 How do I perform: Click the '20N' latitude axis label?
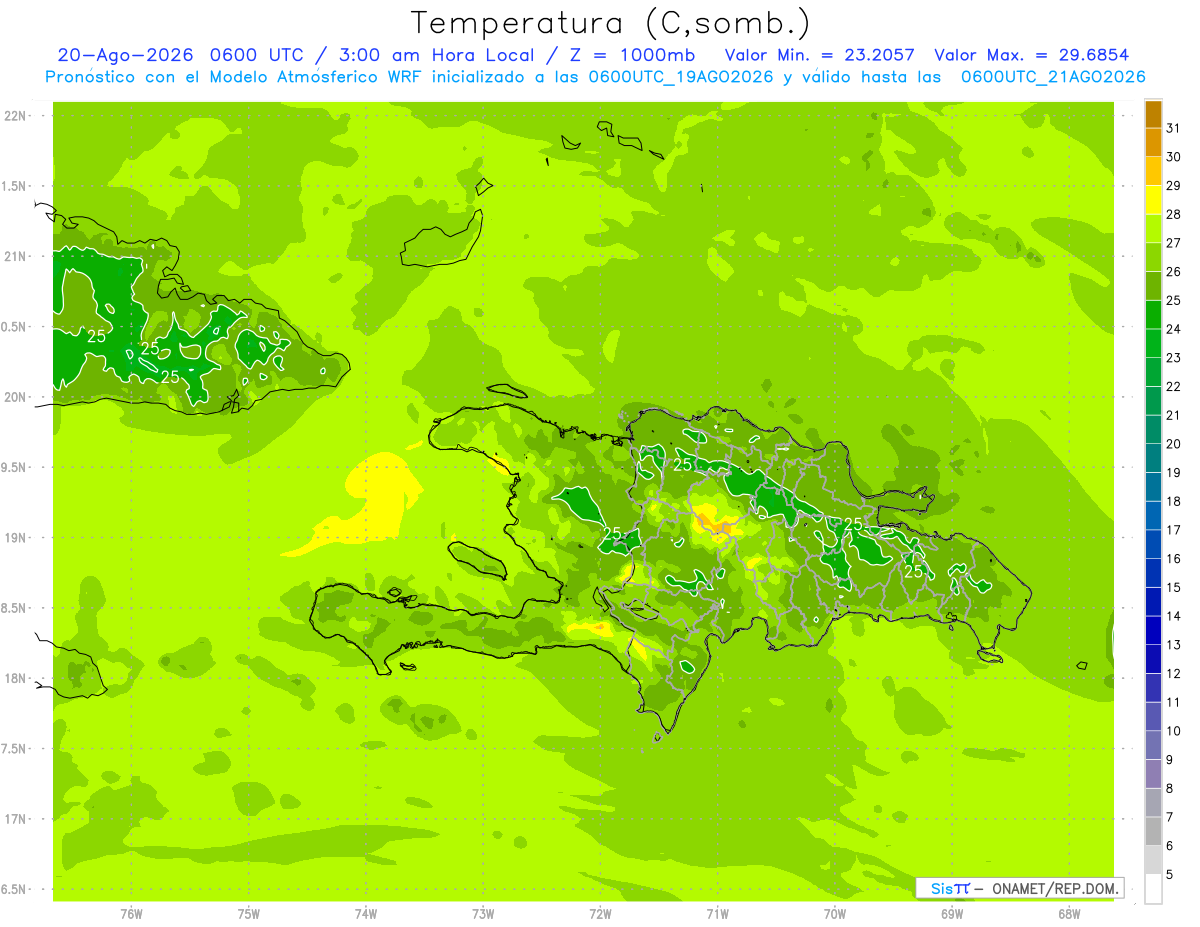point(15,397)
